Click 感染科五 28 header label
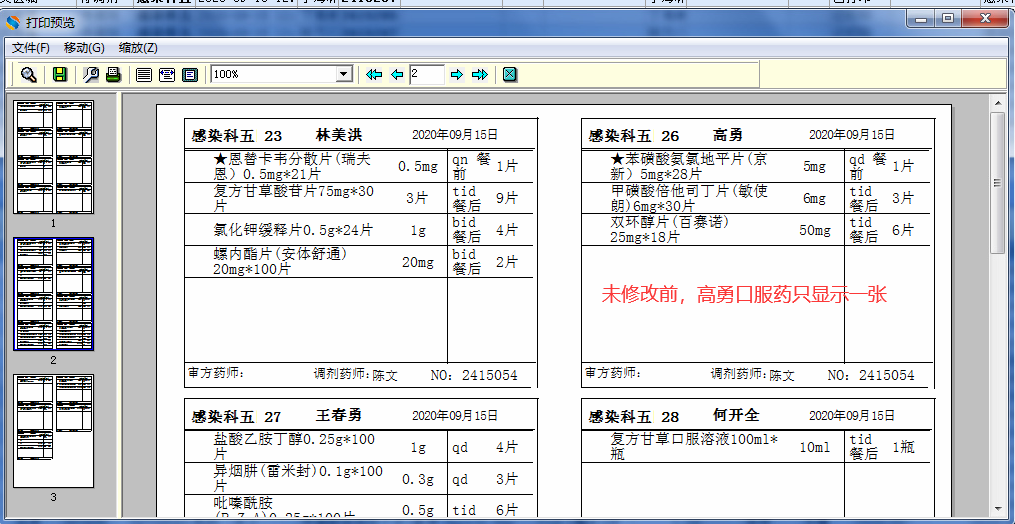The width and height of the screenshot is (1015, 524). [x=634, y=416]
